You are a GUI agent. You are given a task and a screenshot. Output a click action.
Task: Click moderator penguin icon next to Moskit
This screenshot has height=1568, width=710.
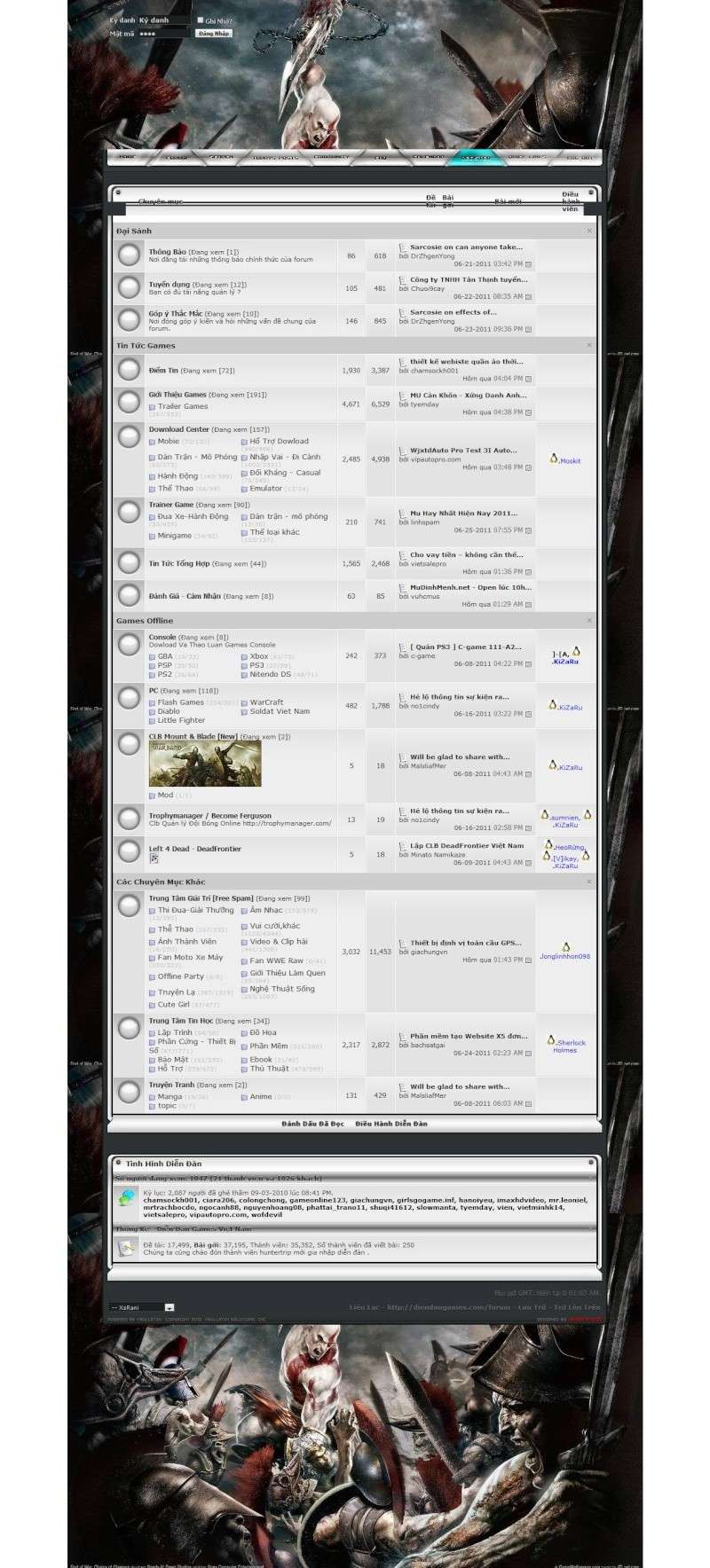(x=554, y=459)
